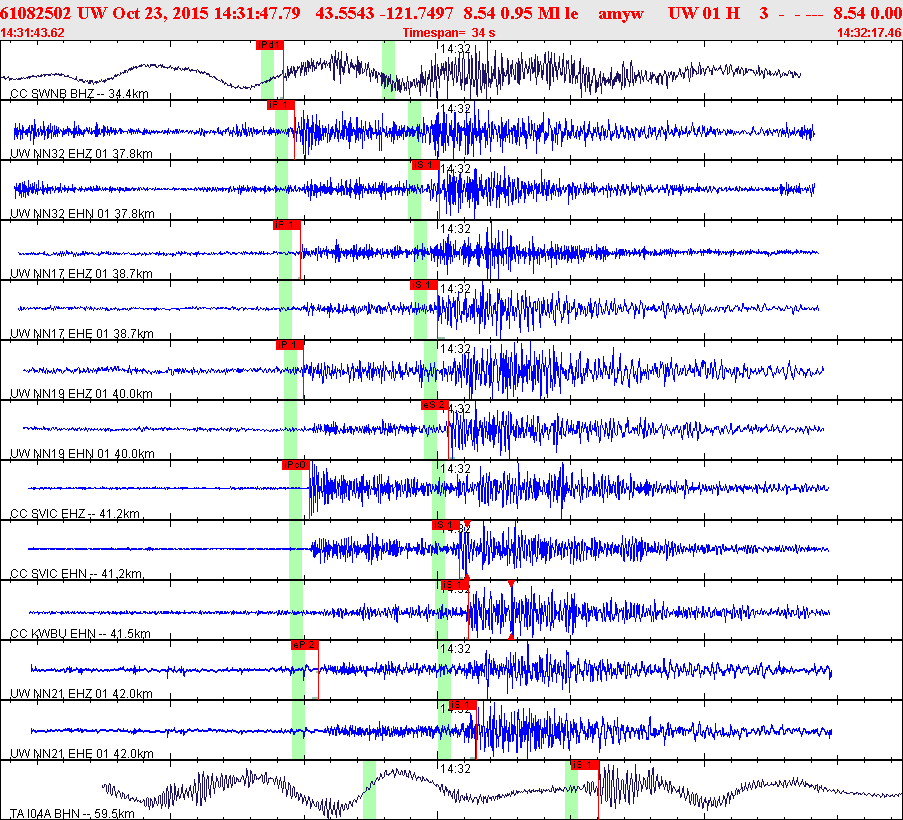Click the start time 14:31:43.62
Viewport: 903px width, 820px height.
32,33
